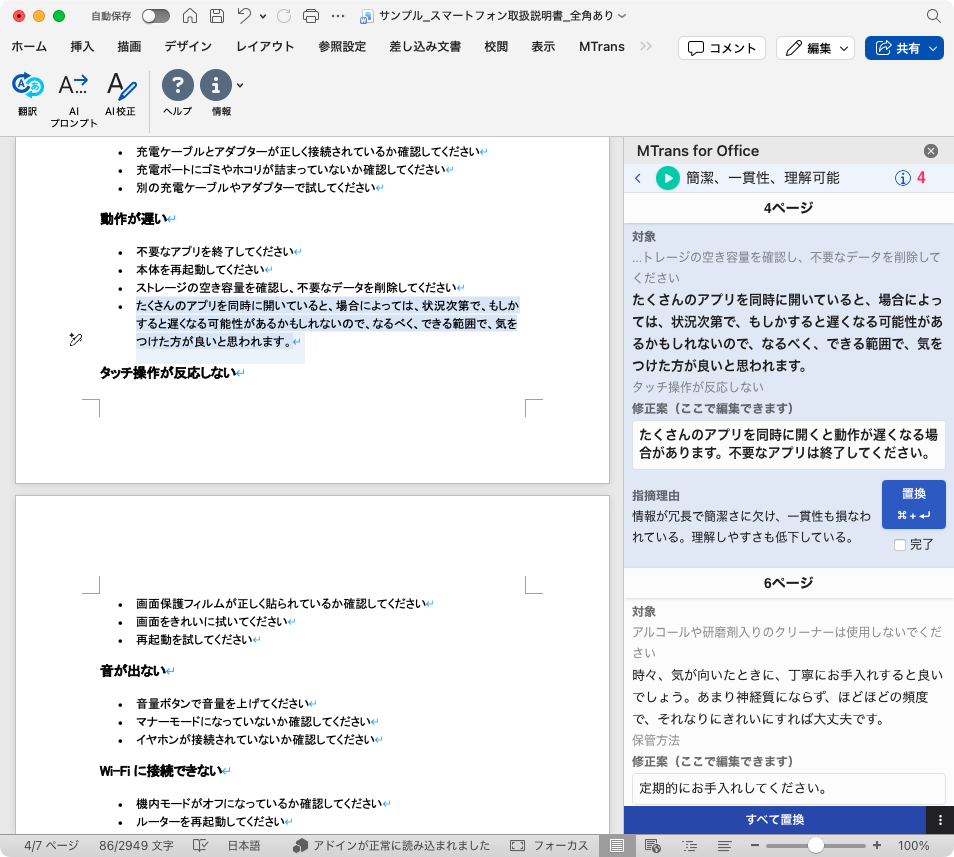Viewport: 954px width, 857px height.
Task: Adjust the zoom slider in the status bar
Action: tap(817, 843)
